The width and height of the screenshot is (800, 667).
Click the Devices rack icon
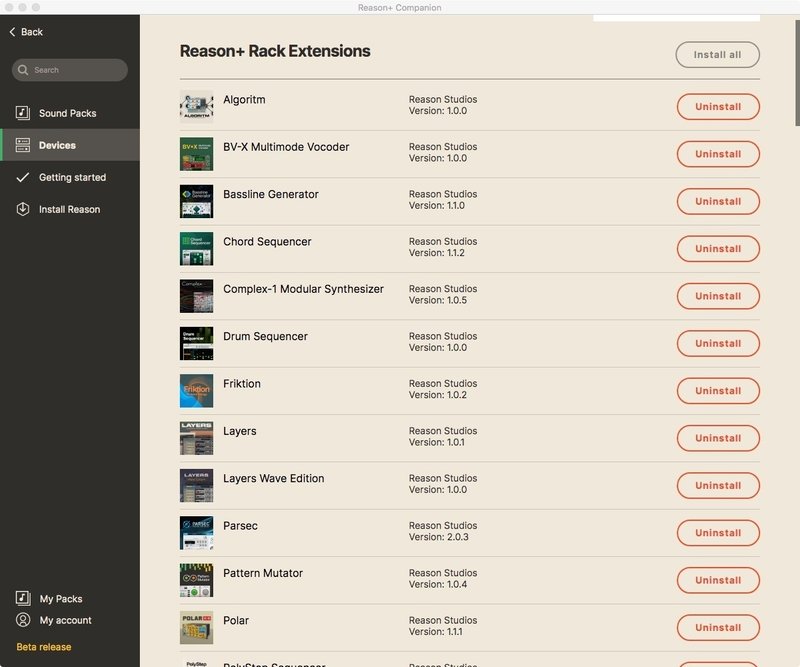point(22,145)
